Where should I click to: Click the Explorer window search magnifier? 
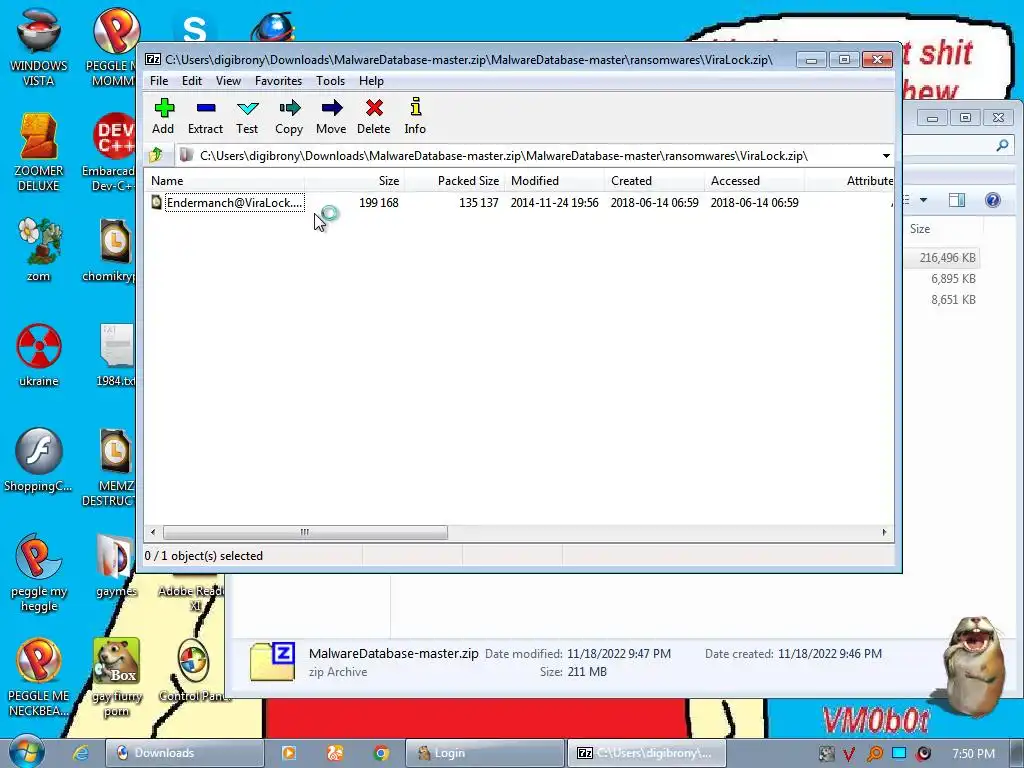(x=1001, y=145)
